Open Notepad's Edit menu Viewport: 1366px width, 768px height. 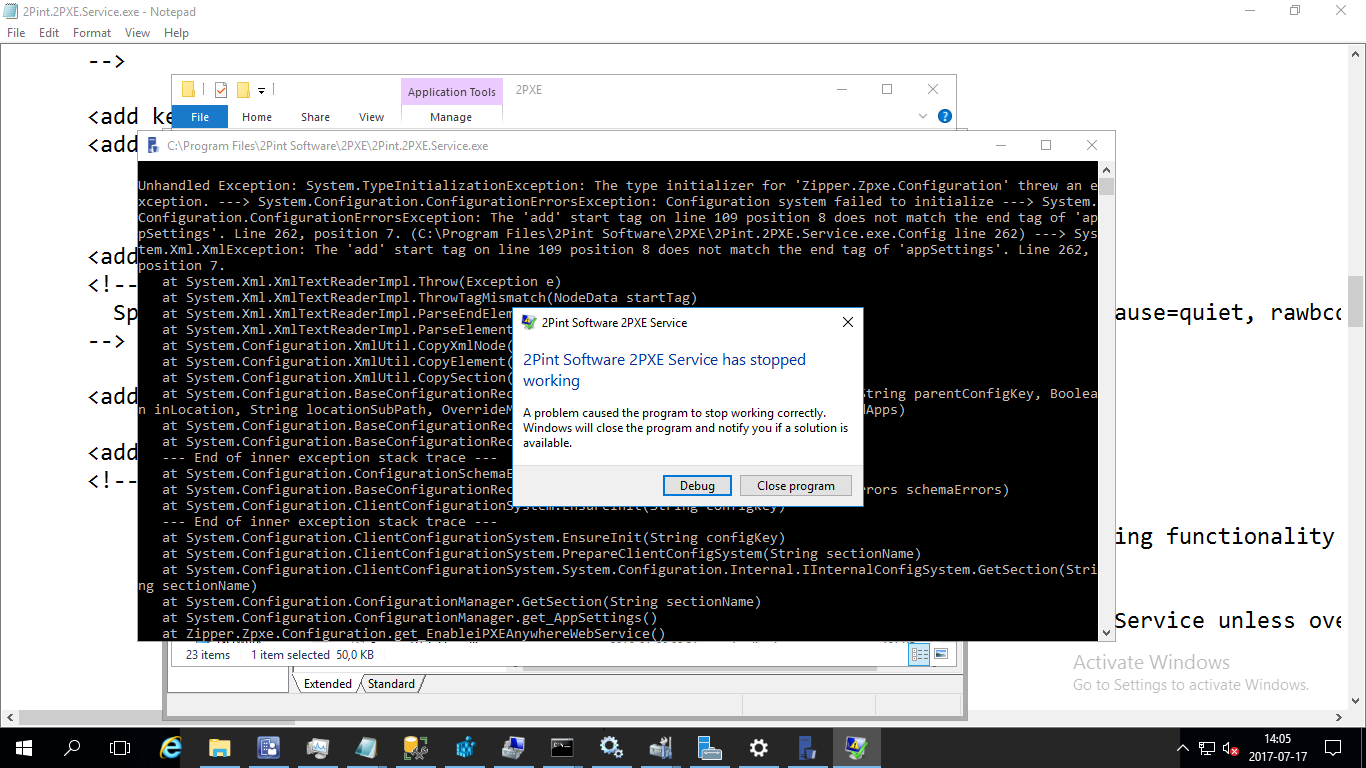(49, 33)
